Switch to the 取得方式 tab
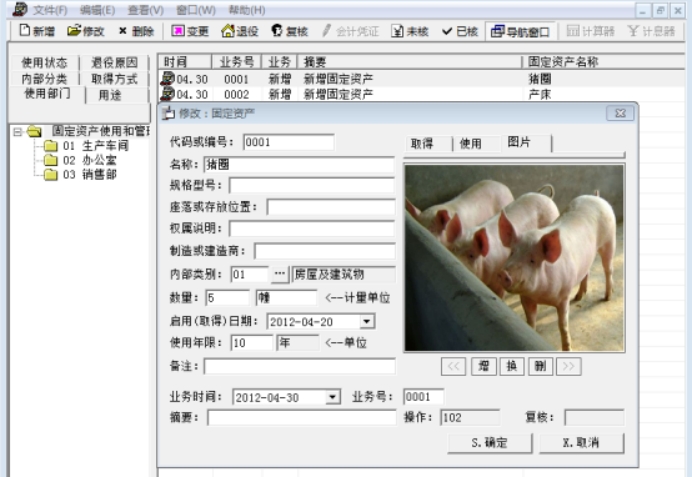The width and height of the screenshot is (692, 477). 114,79
